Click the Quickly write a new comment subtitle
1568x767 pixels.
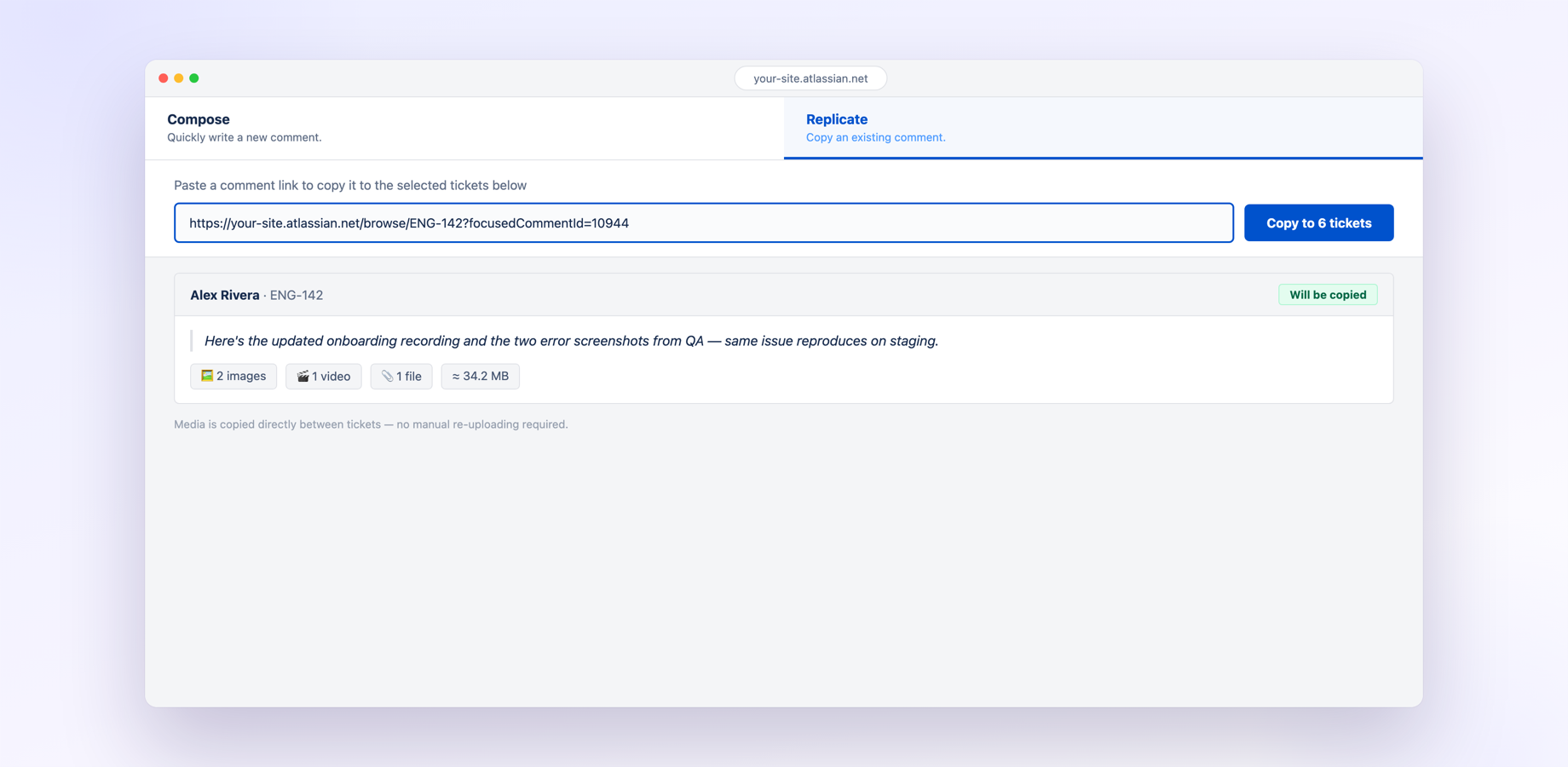(x=244, y=137)
